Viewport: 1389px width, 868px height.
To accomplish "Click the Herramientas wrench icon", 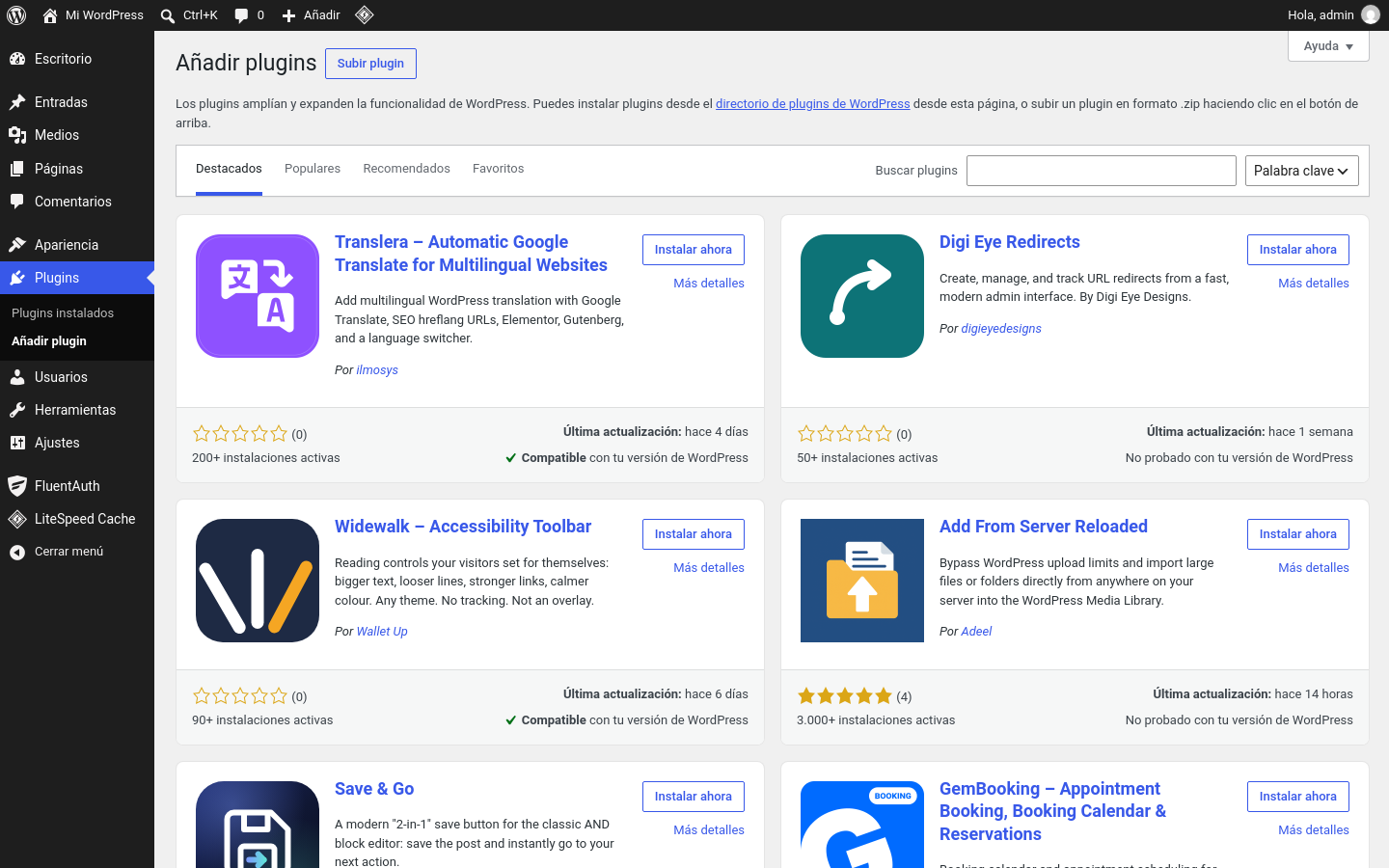I will pos(17,410).
